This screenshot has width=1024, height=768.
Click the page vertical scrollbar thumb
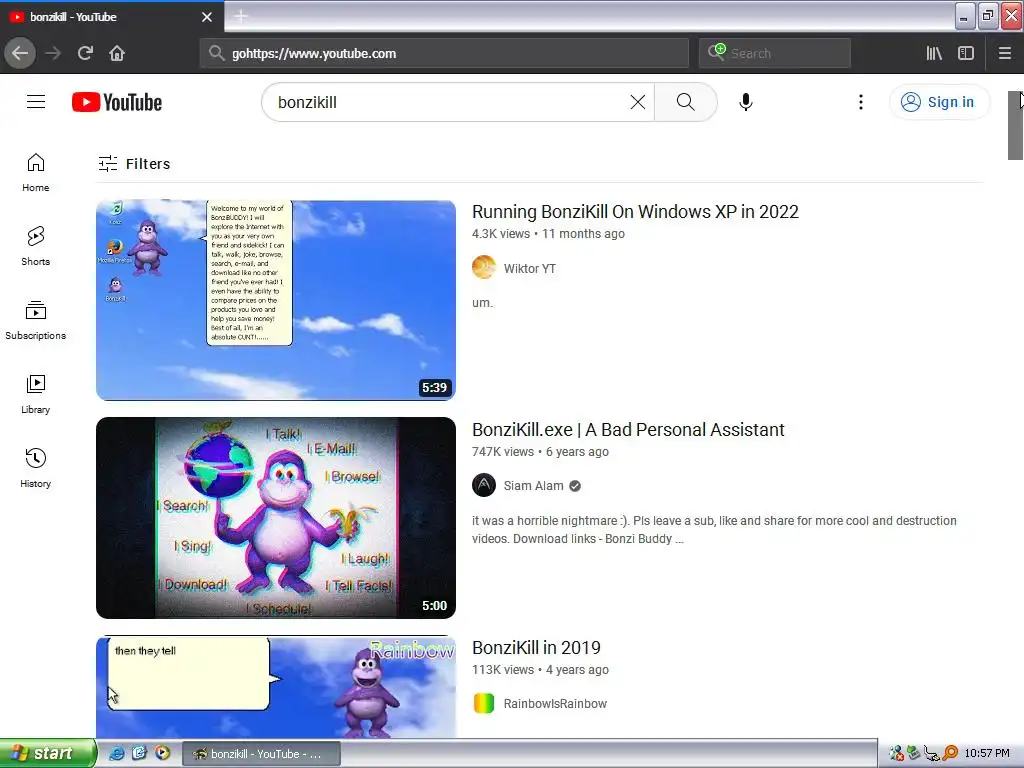1015,125
